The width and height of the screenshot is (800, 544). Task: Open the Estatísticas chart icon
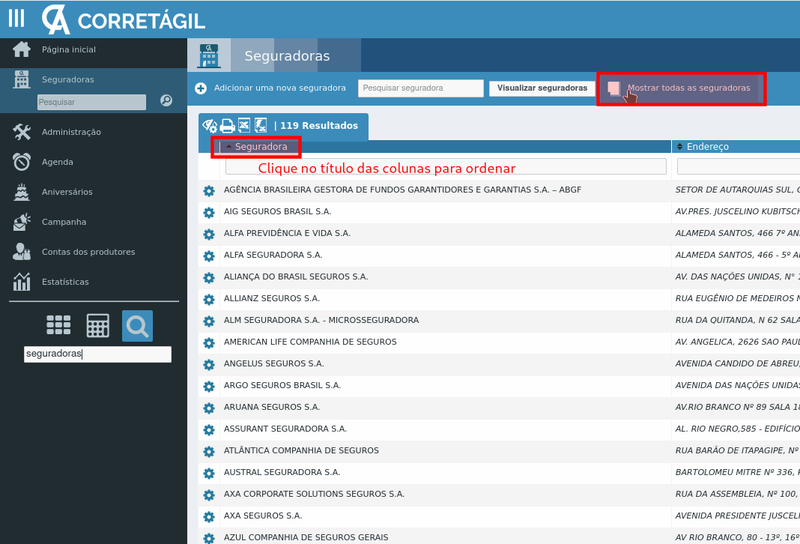[x=21, y=282]
